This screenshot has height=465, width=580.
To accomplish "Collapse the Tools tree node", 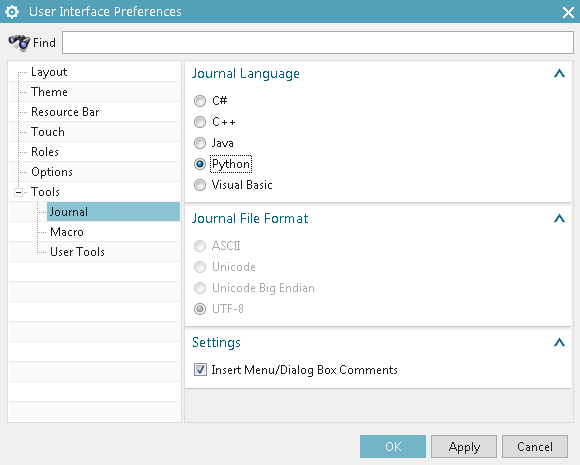I will [18, 192].
